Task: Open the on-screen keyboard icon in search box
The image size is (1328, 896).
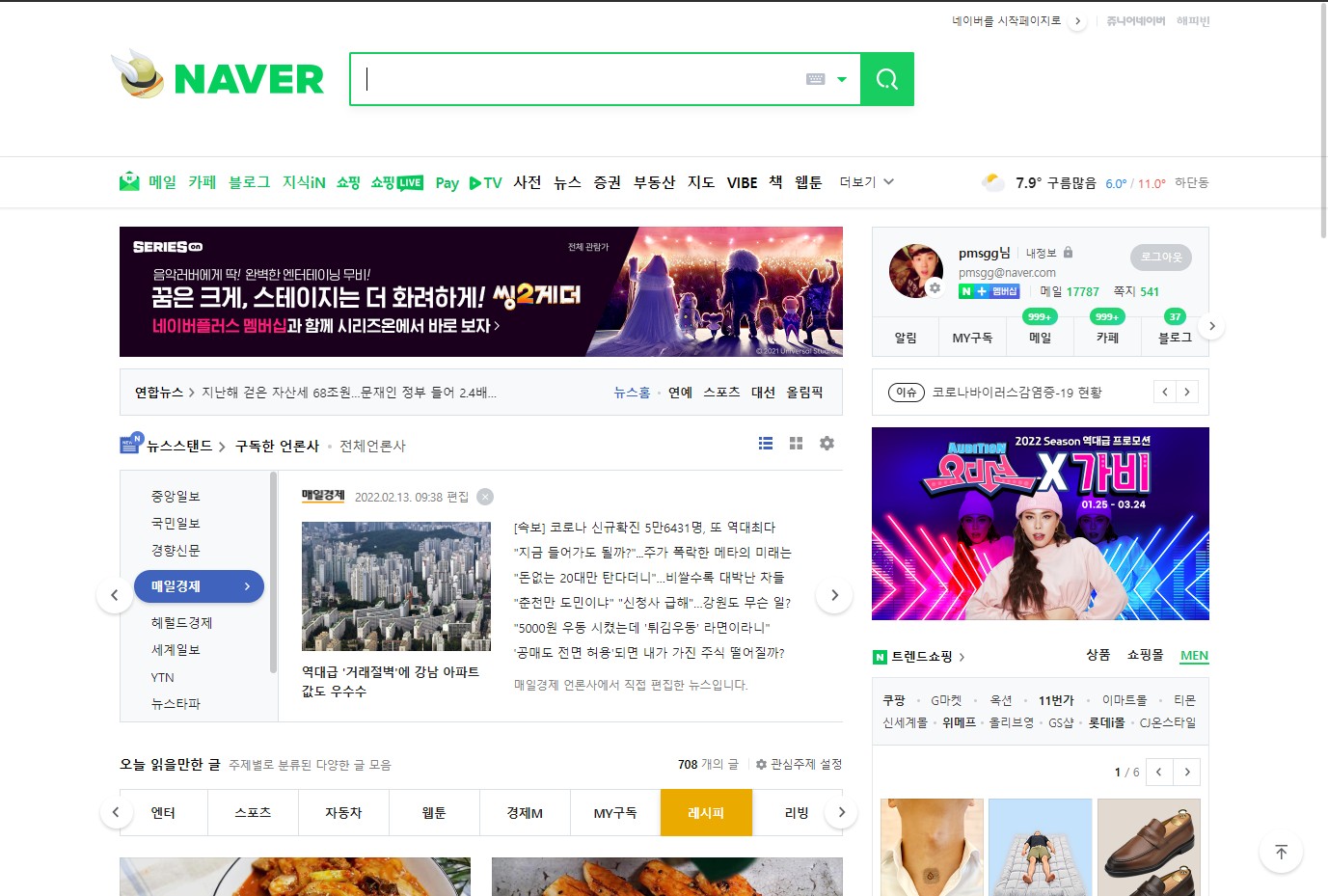Action: click(815, 79)
